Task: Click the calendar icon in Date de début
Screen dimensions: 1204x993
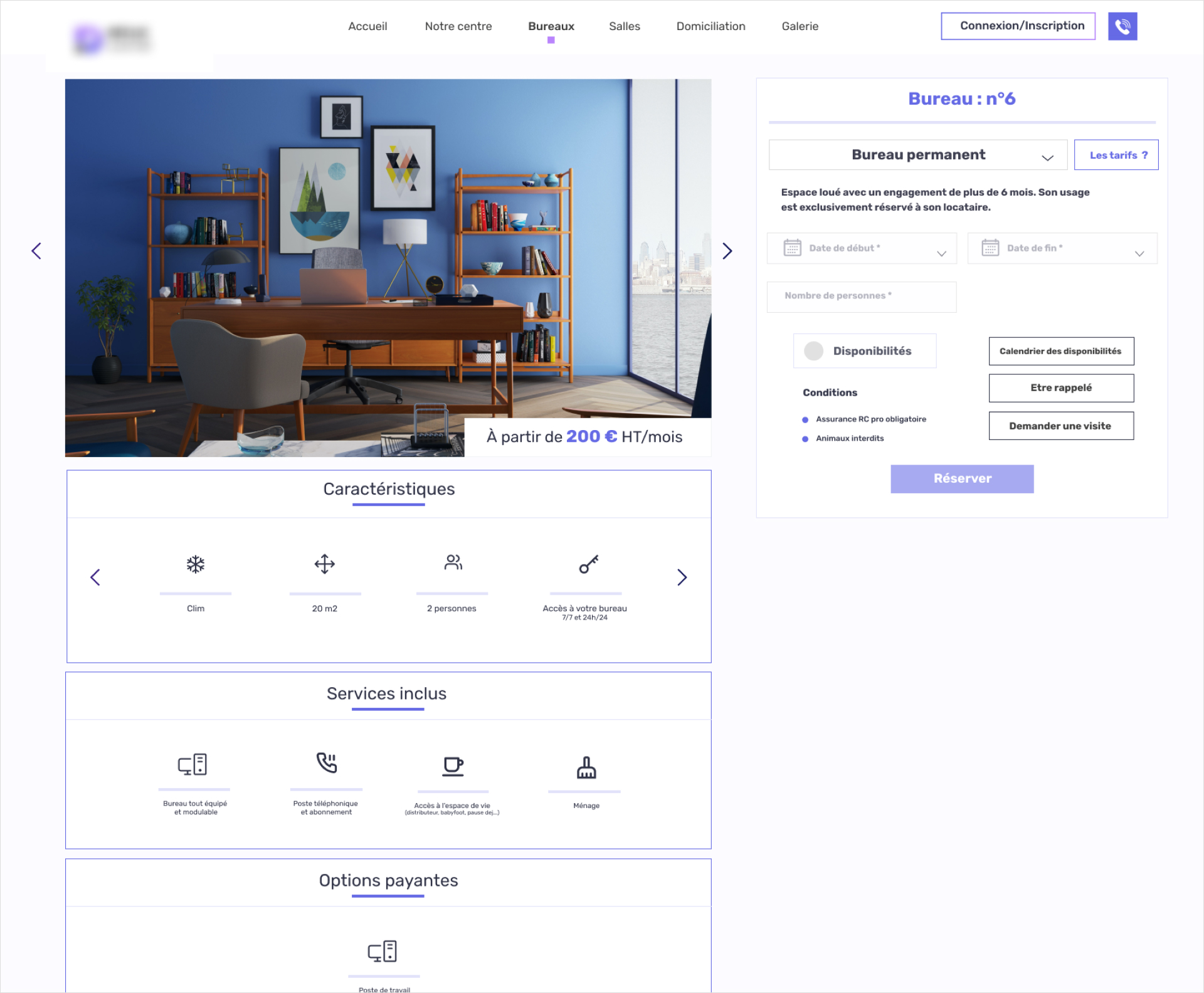Action: point(792,248)
